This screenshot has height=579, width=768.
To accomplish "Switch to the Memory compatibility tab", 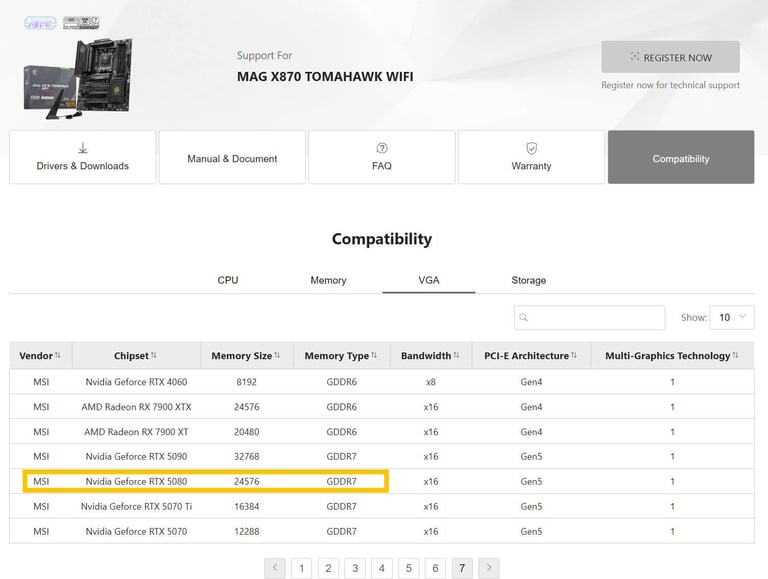I will coord(328,280).
